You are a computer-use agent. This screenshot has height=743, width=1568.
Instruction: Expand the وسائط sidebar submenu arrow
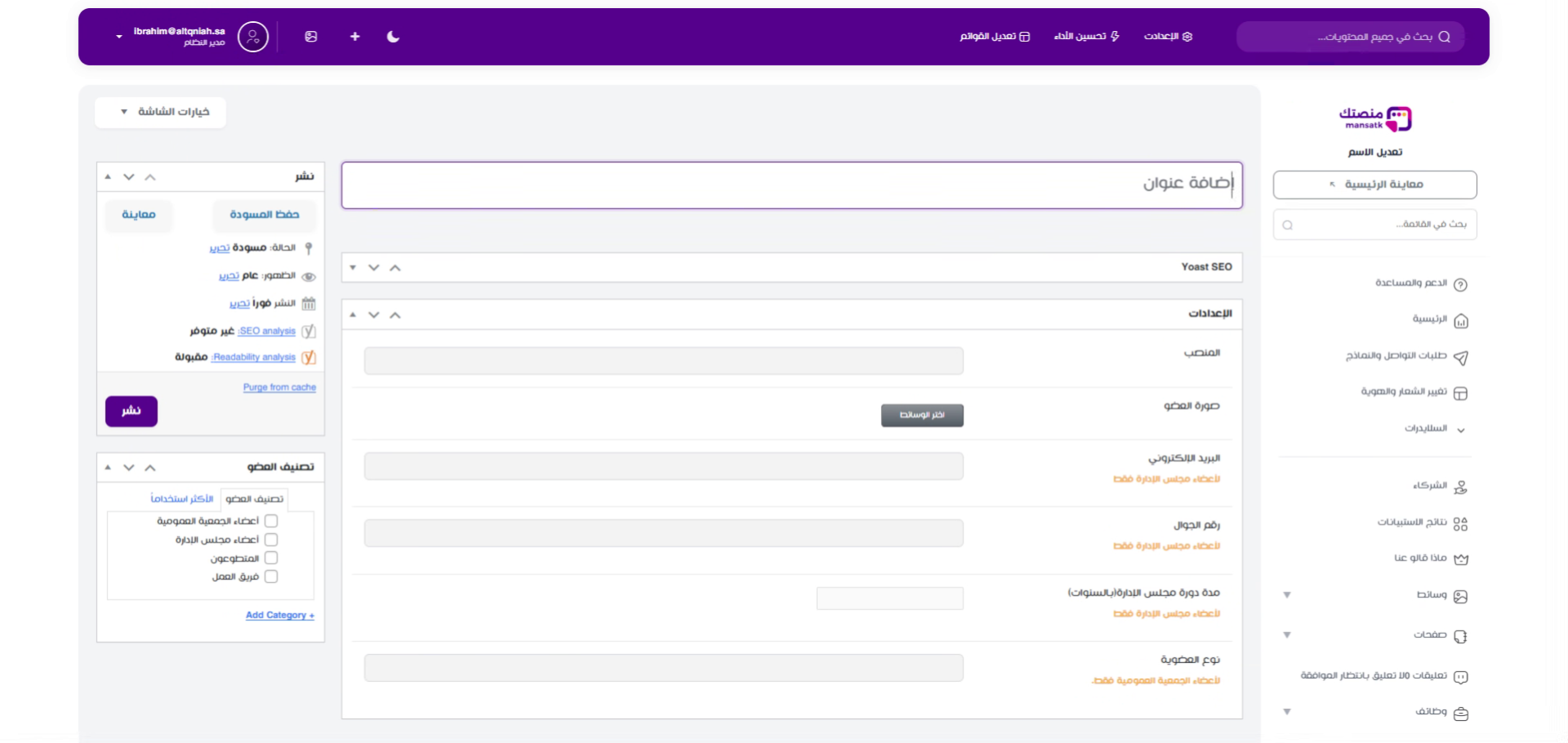[1287, 595]
